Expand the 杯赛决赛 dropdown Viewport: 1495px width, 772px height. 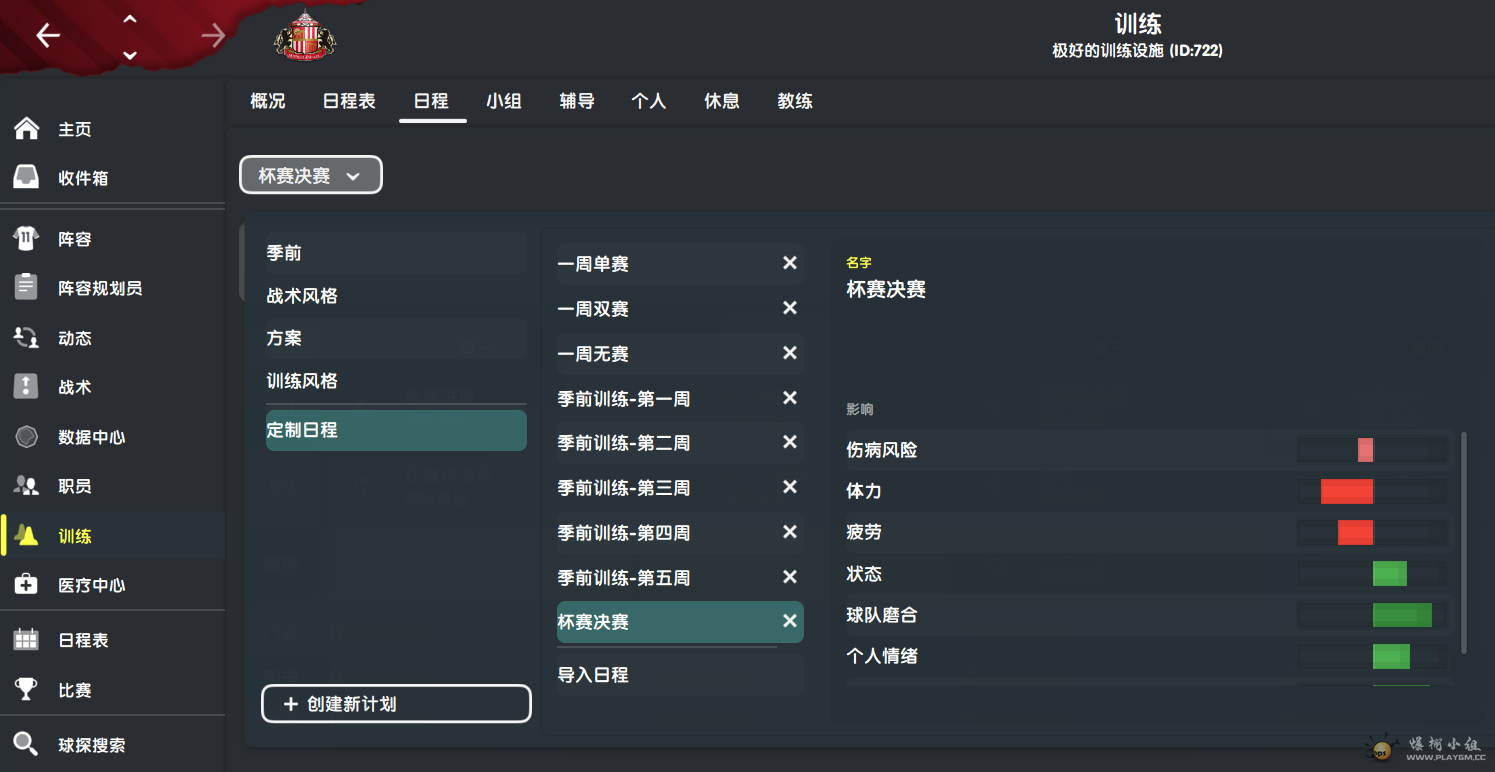tap(310, 176)
